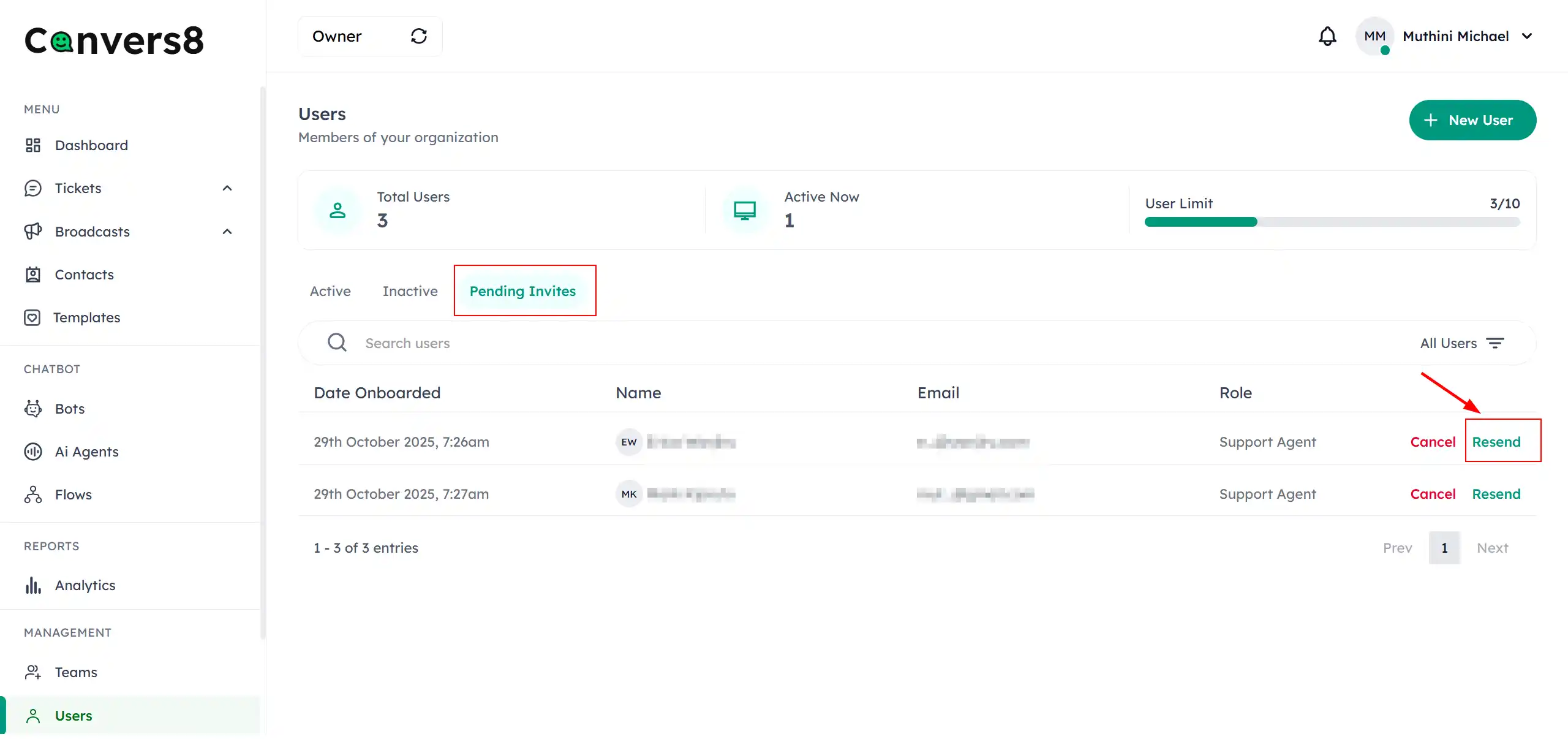Click the Bots chatbot icon
The height and width of the screenshot is (739, 1568).
point(32,408)
